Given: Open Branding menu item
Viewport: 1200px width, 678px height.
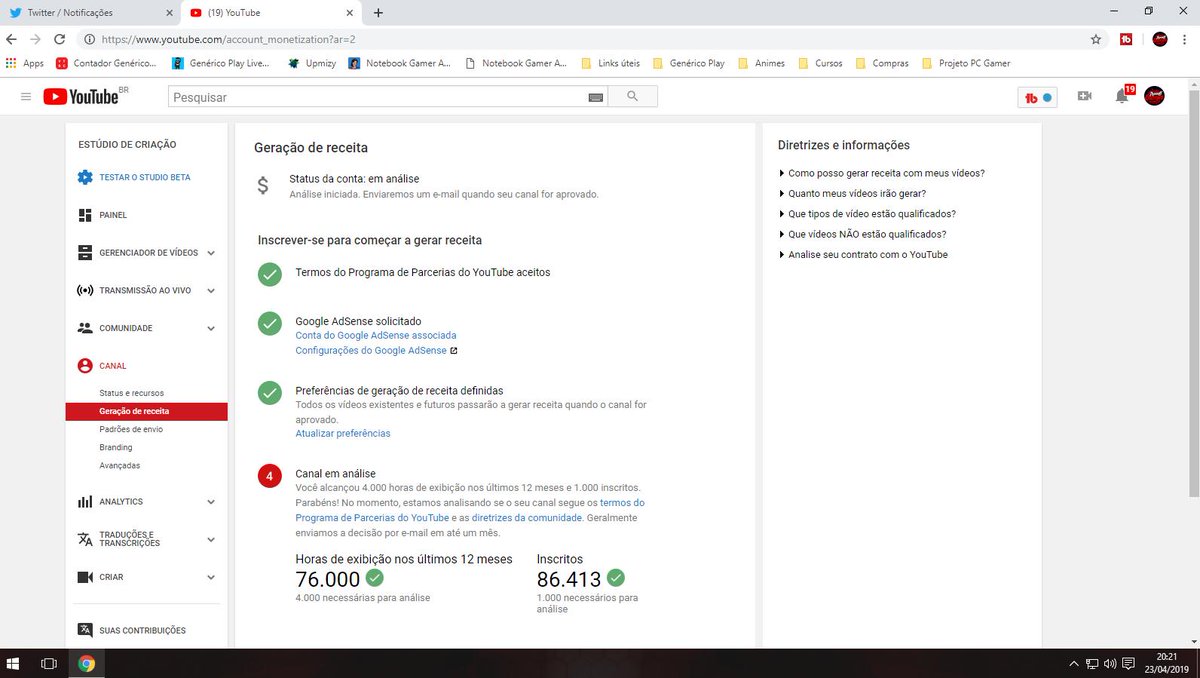Looking at the screenshot, I should click(x=116, y=447).
